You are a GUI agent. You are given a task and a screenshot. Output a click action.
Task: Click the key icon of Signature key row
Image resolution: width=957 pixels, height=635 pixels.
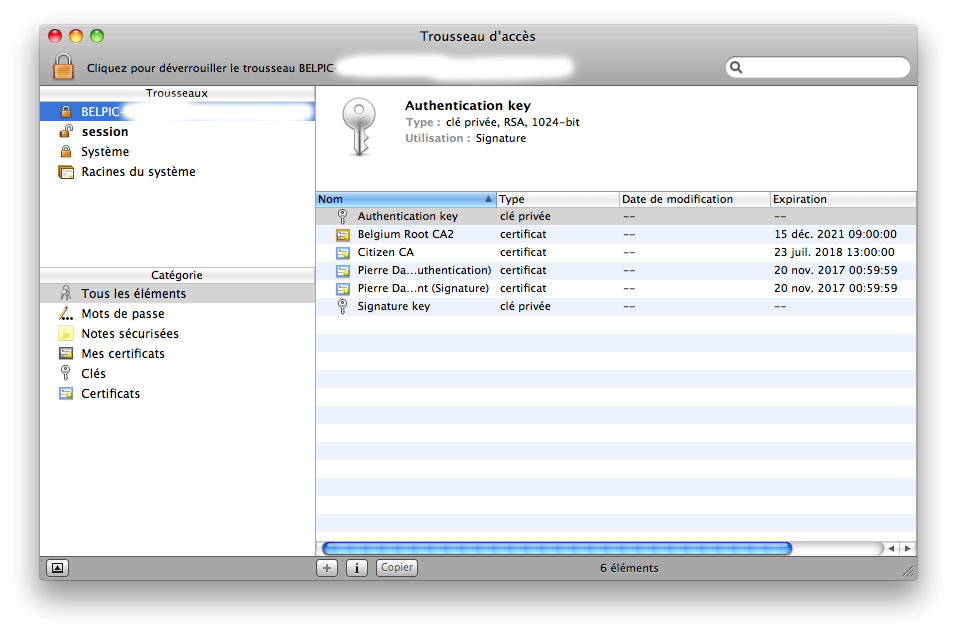click(x=342, y=307)
